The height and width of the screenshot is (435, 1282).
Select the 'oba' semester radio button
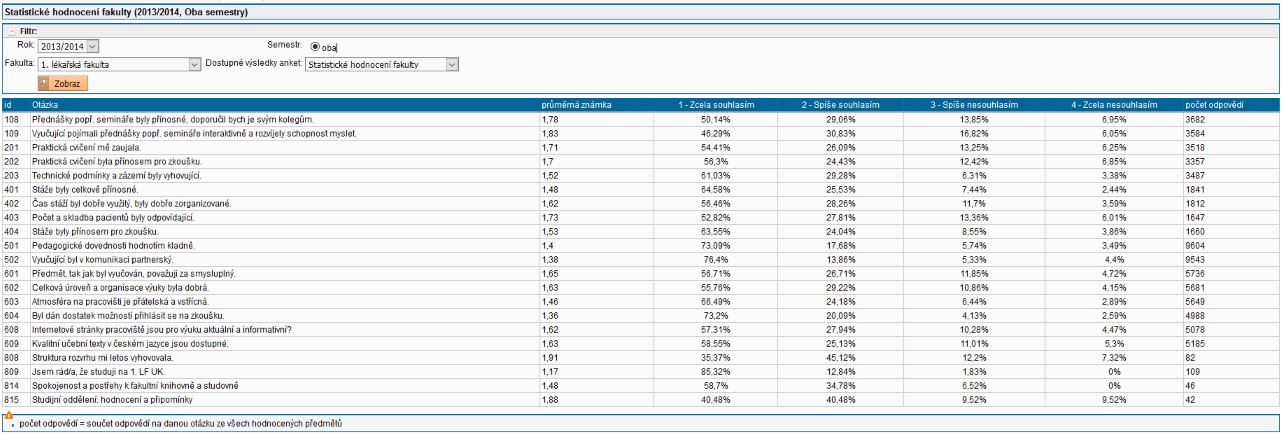pyautogui.click(x=315, y=47)
